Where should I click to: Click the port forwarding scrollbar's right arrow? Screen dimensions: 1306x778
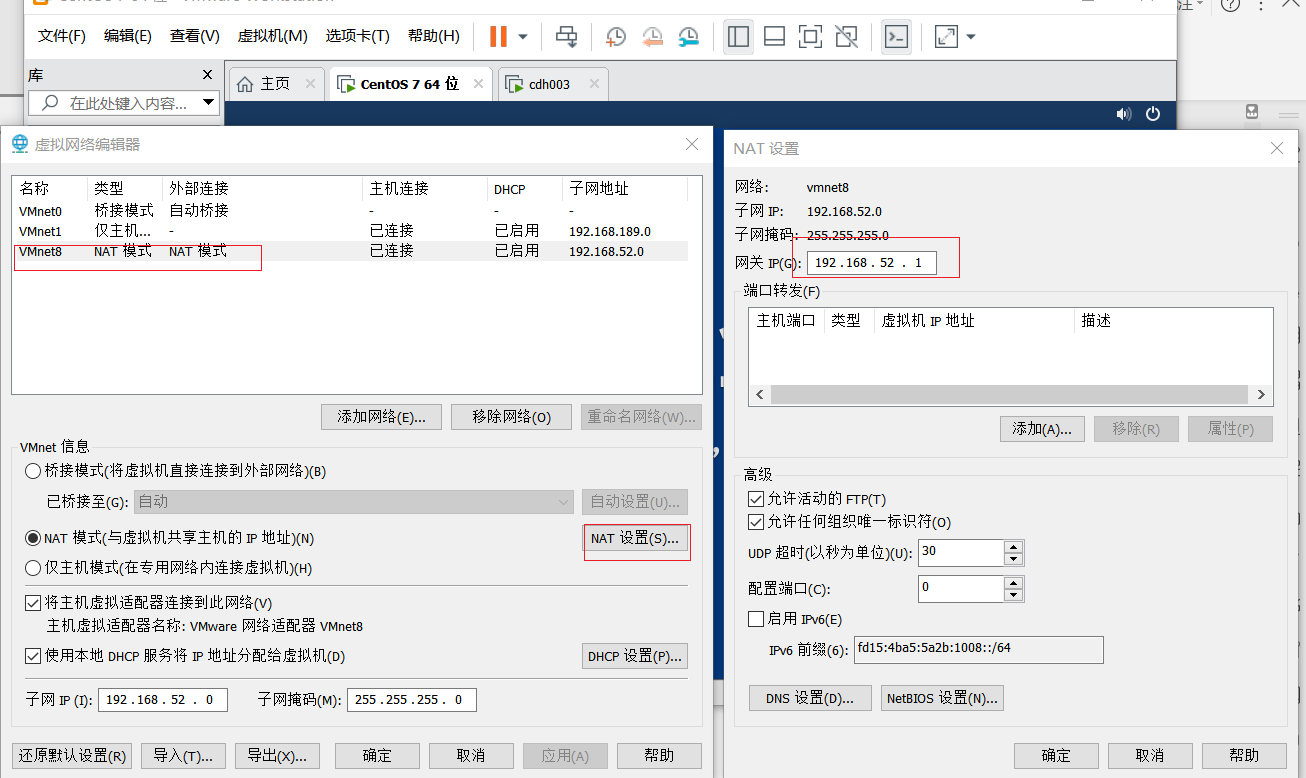pyautogui.click(x=1262, y=395)
